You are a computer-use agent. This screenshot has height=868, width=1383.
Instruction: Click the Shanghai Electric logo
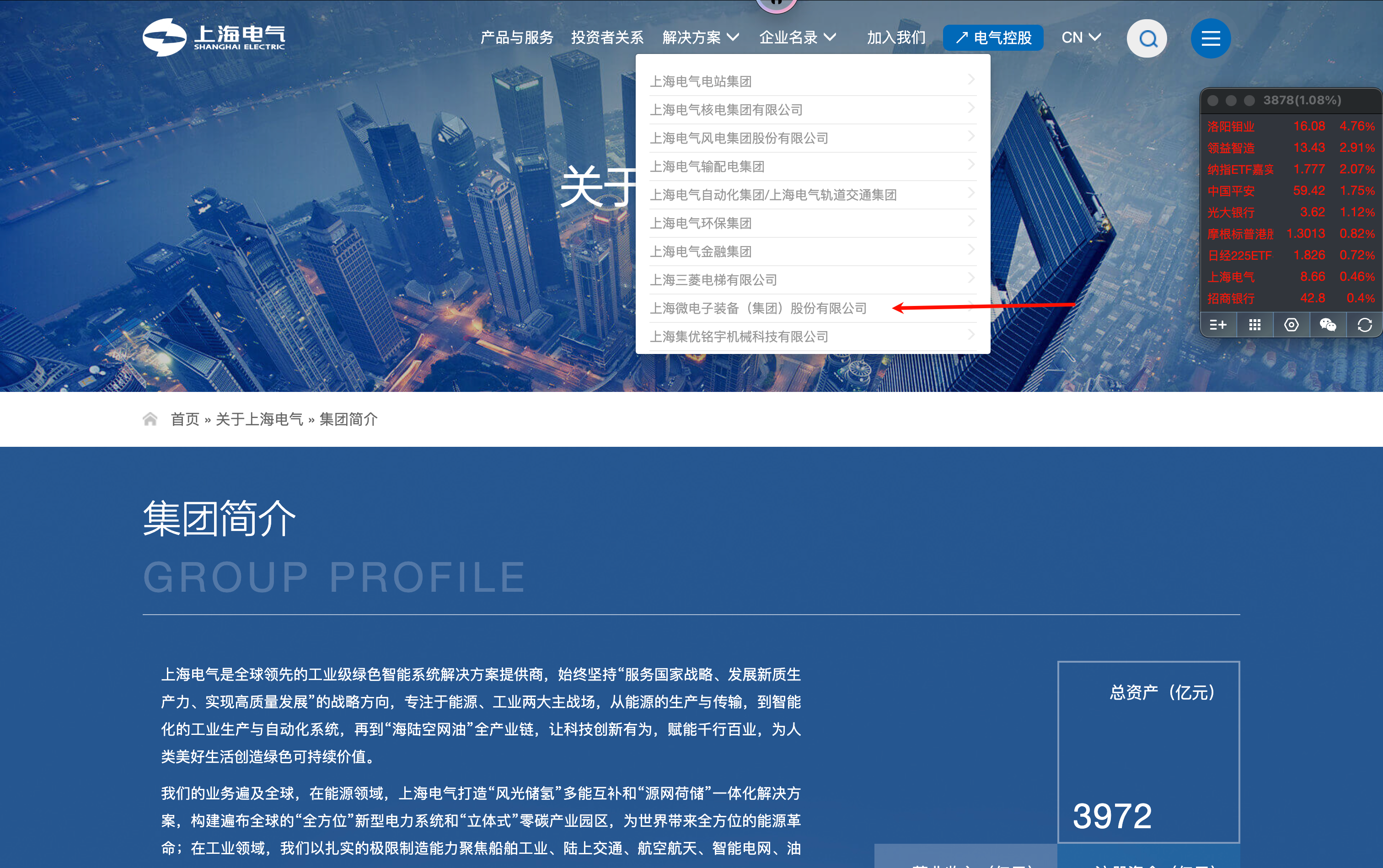[214, 38]
